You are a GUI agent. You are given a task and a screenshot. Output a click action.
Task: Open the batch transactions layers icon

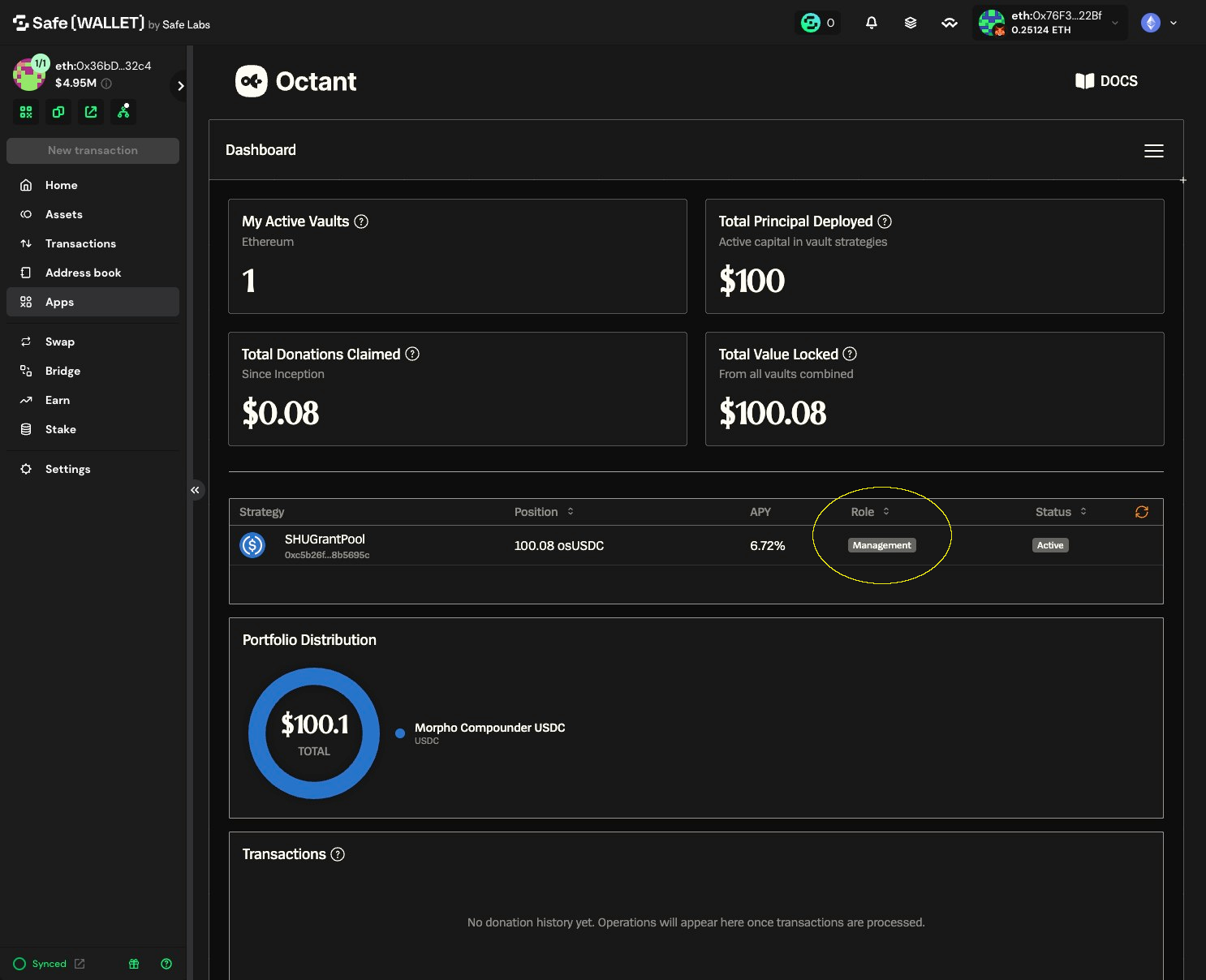911,23
